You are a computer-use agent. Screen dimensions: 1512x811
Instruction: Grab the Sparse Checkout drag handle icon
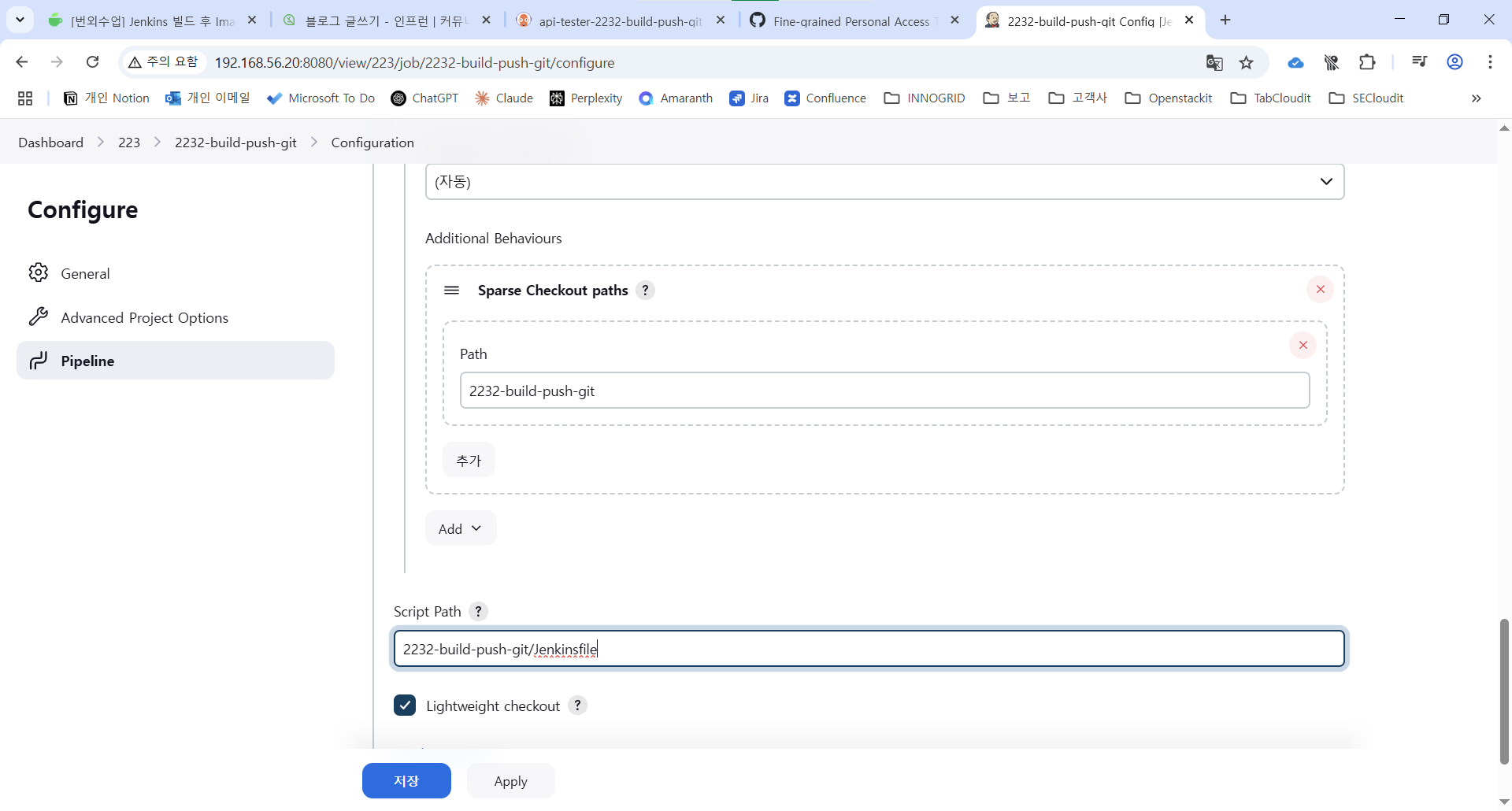(x=452, y=291)
